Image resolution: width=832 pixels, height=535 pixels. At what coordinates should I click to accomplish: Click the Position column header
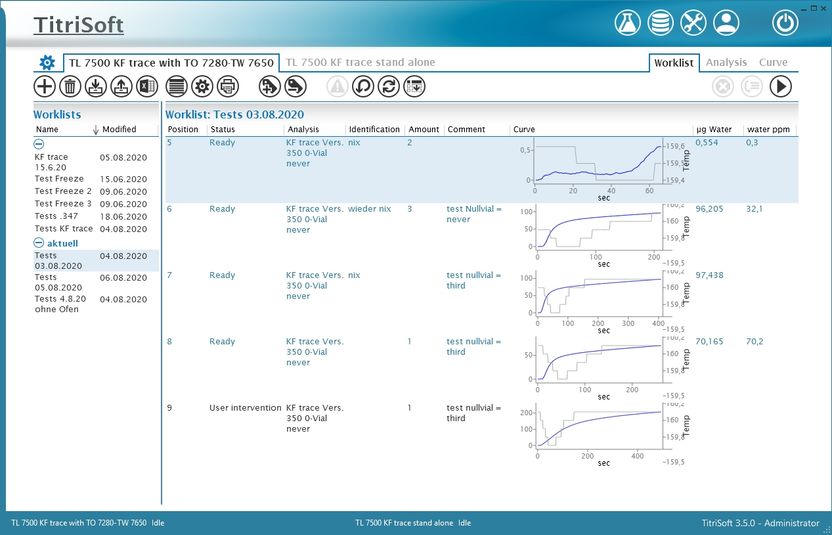[x=183, y=130]
